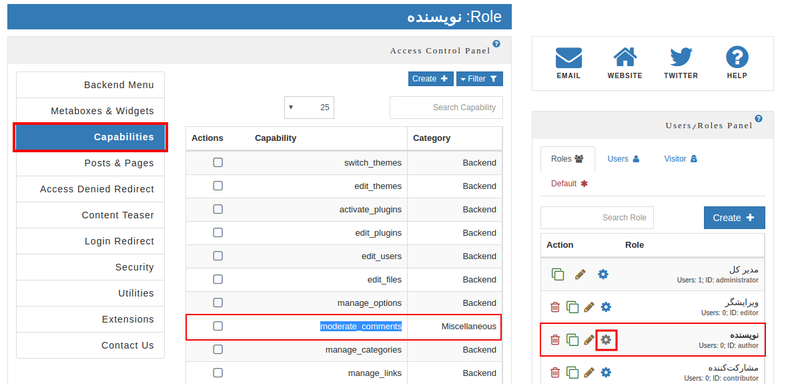Open the Posts & Pages section
Viewport: 786px width, 384px height.
pyautogui.click(x=90, y=163)
